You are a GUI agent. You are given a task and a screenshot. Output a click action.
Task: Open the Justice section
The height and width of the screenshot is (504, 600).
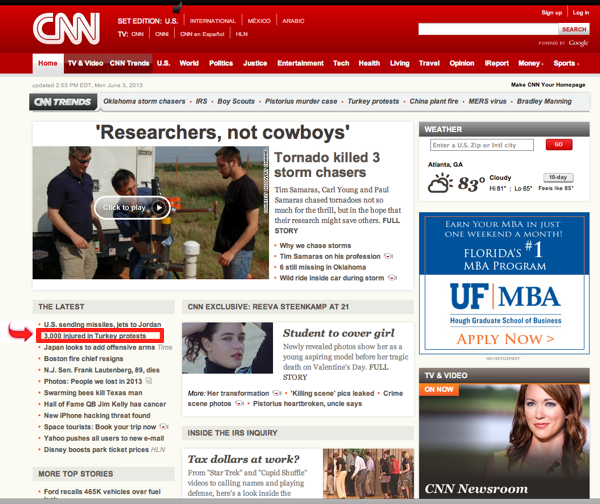pyautogui.click(x=255, y=63)
